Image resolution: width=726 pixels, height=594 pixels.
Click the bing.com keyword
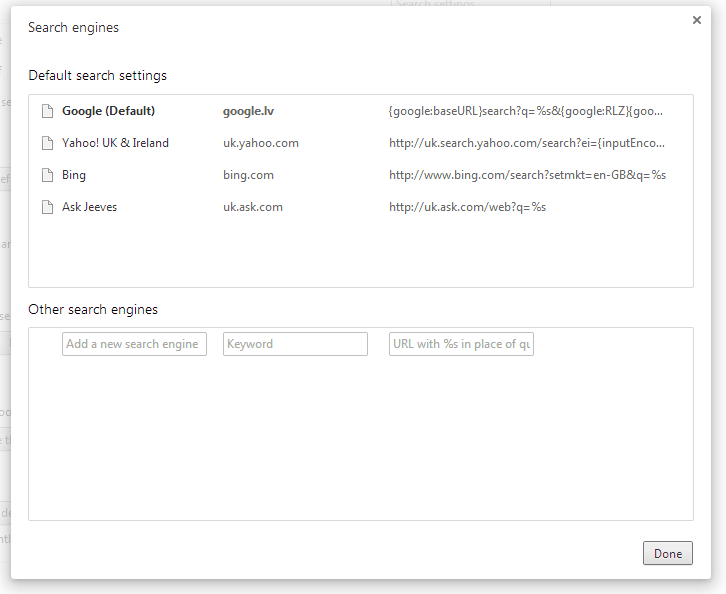click(x=248, y=175)
